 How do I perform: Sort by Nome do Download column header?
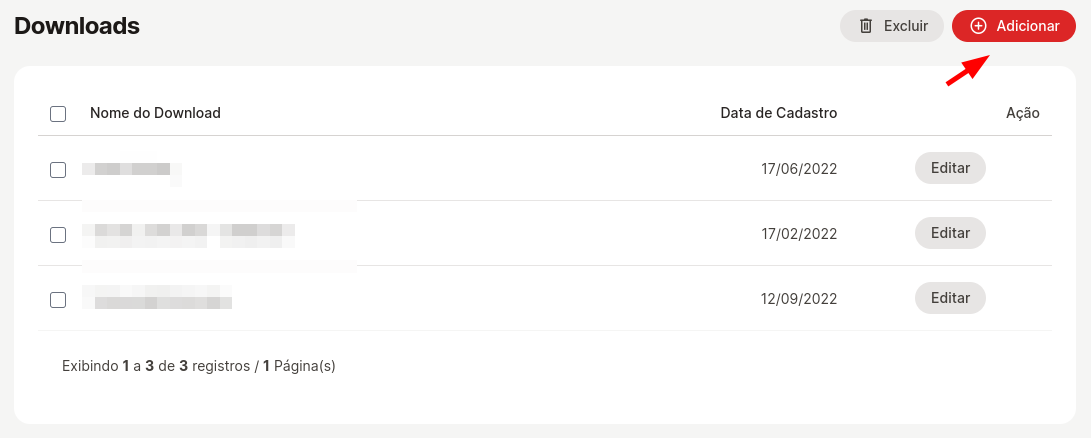(x=155, y=113)
